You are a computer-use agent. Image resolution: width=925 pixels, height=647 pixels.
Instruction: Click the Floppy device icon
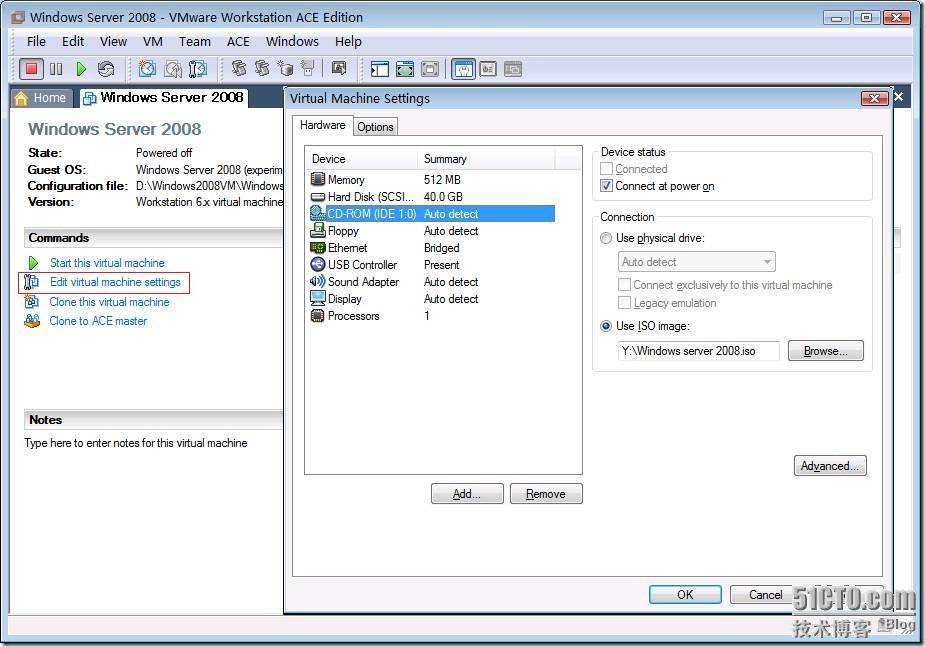click(x=317, y=230)
